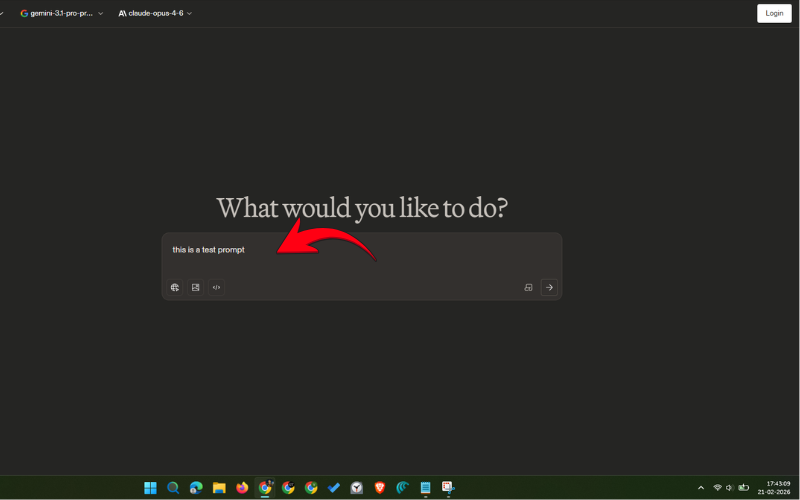Show hidden system tray icons
Image resolution: width=800 pixels, height=500 pixels.
(700, 488)
